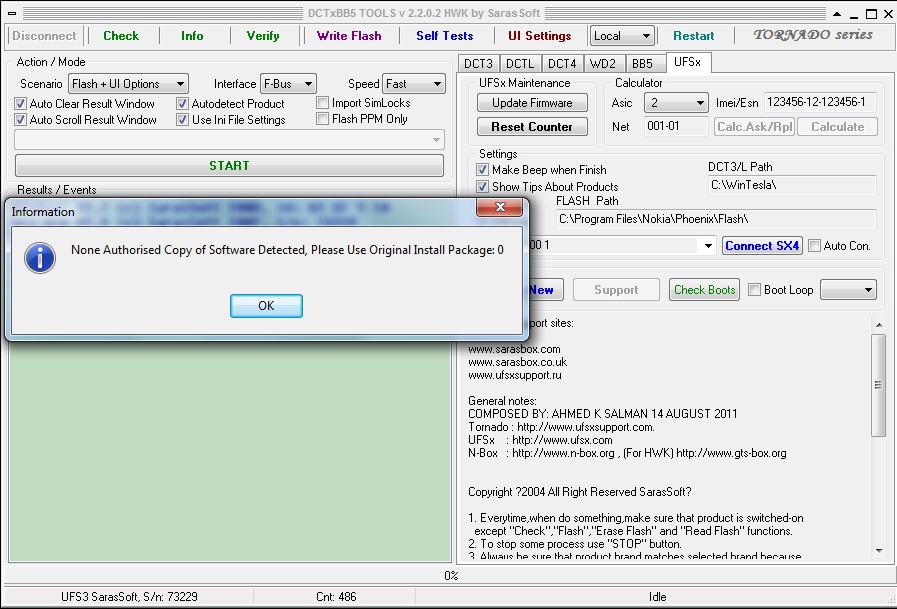
Task: Click OK in the Information dialog
Action: pos(266,306)
